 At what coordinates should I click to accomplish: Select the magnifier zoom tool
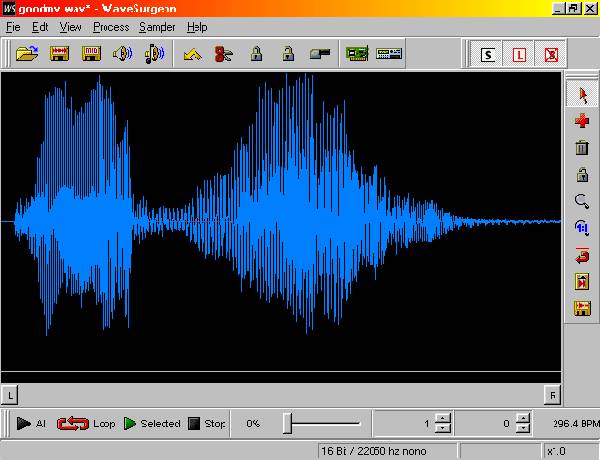(582, 201)
